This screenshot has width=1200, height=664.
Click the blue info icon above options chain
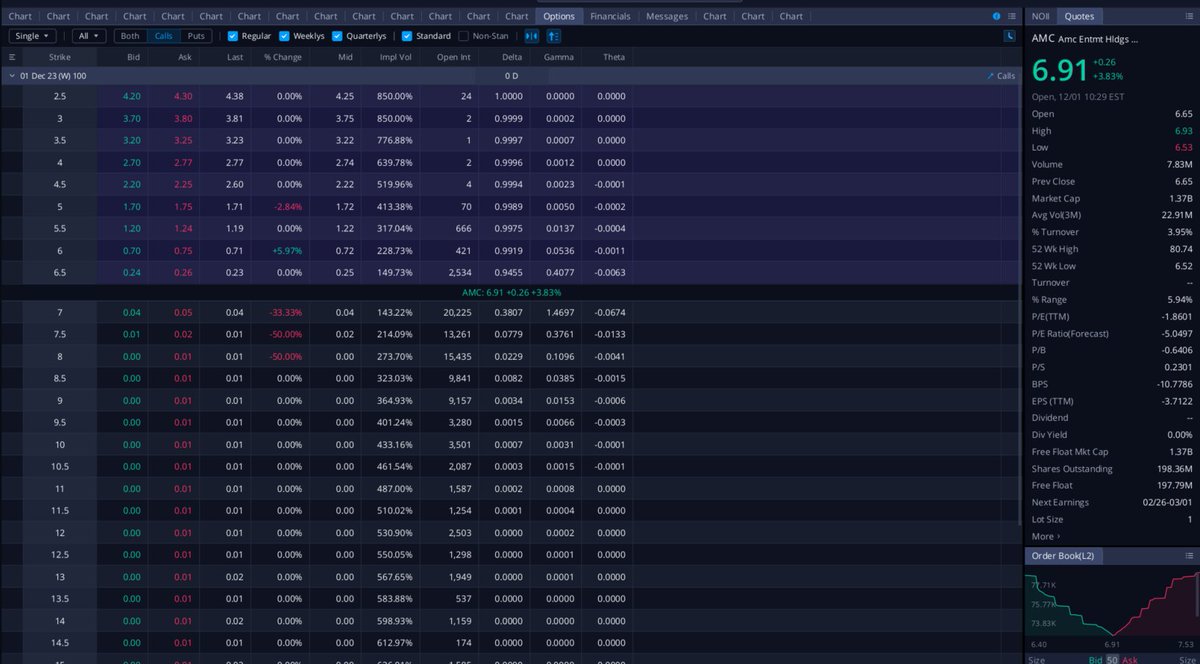pyautogui.click(x=996, y=16)
